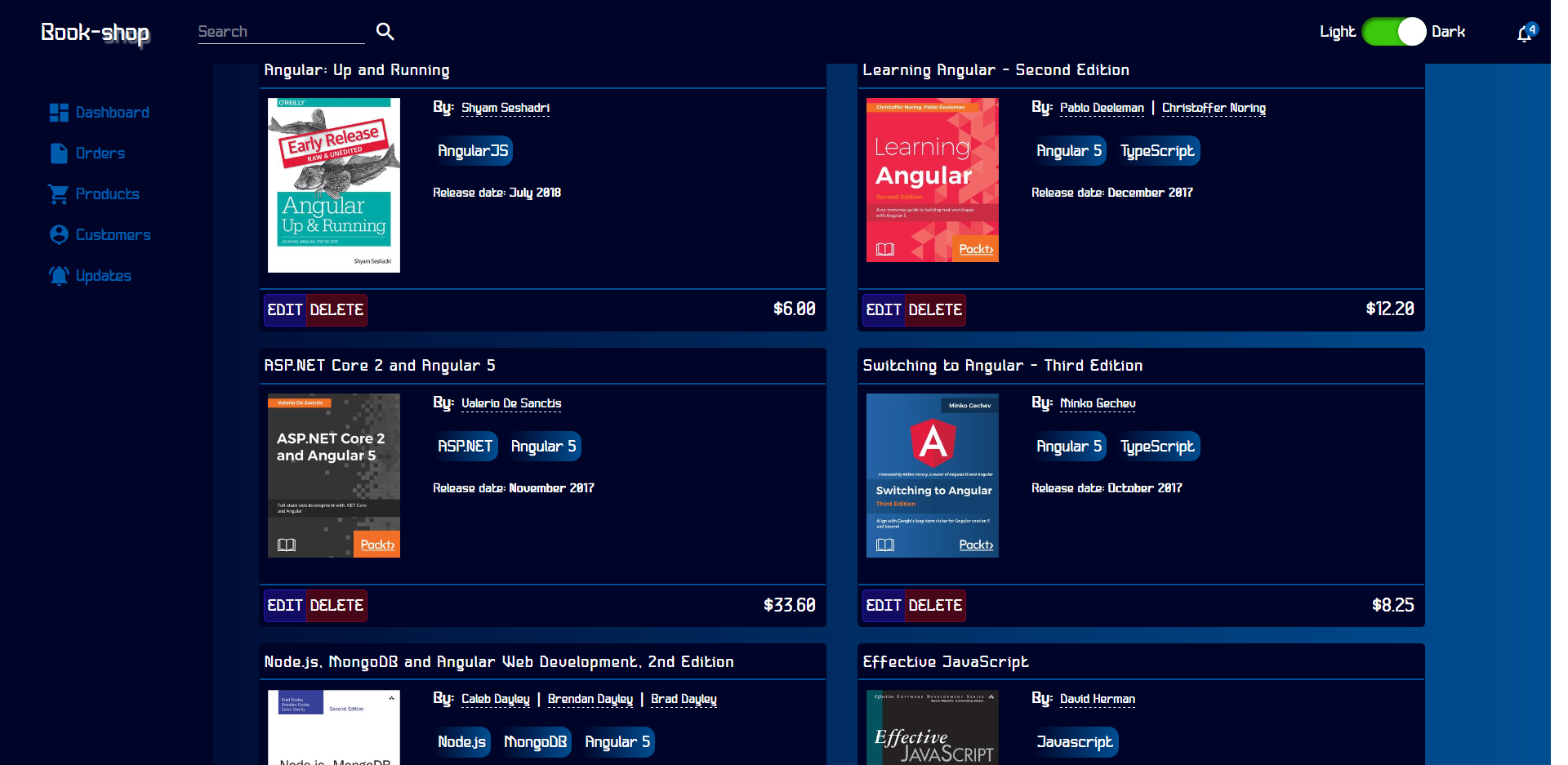Viewport: 1568px width, 765px height.
Task: Click 'Release date: July 2018' text
Action: pyautogui.click(x=497, y=193)
